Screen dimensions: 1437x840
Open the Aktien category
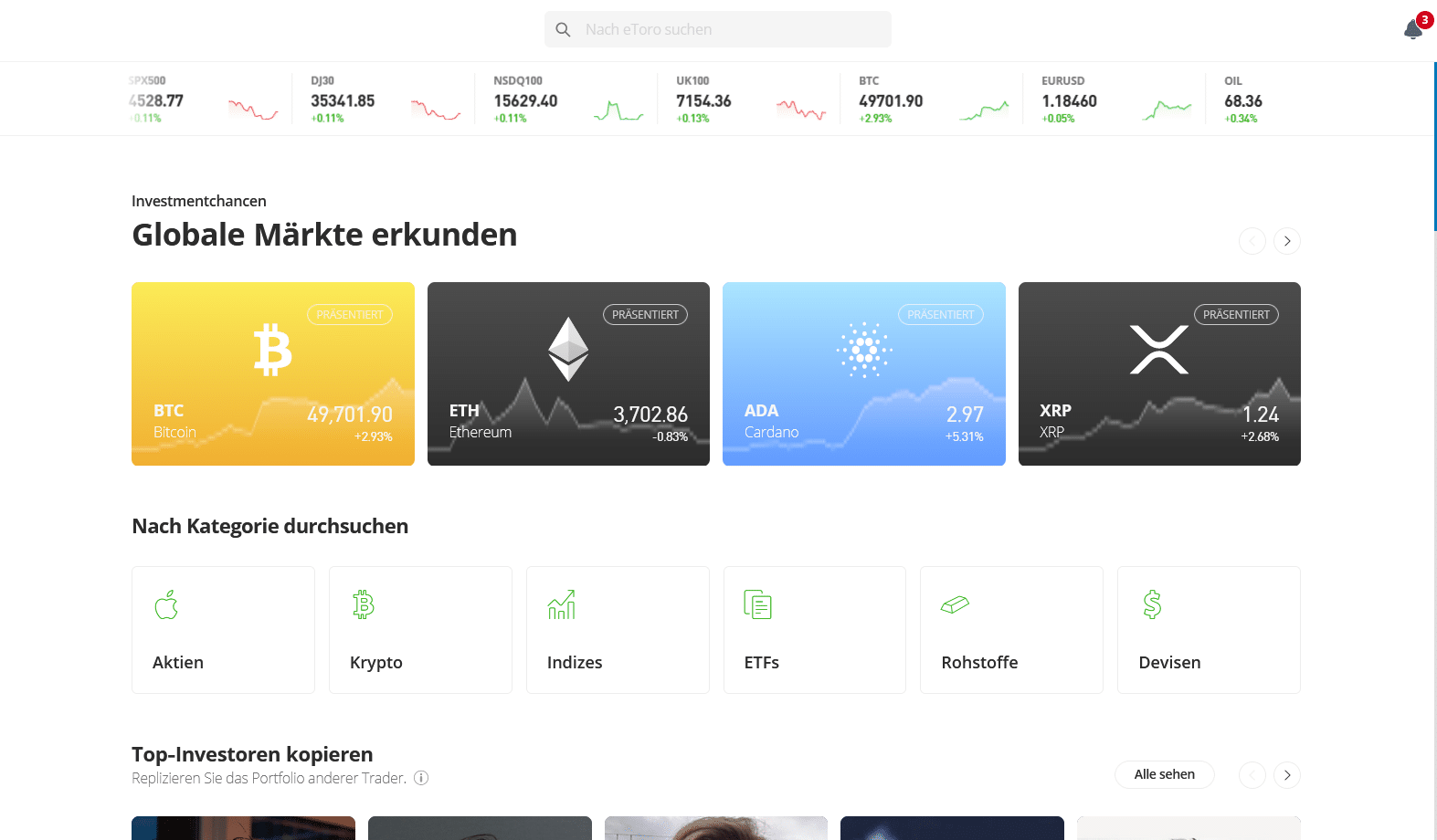(223, 630)
